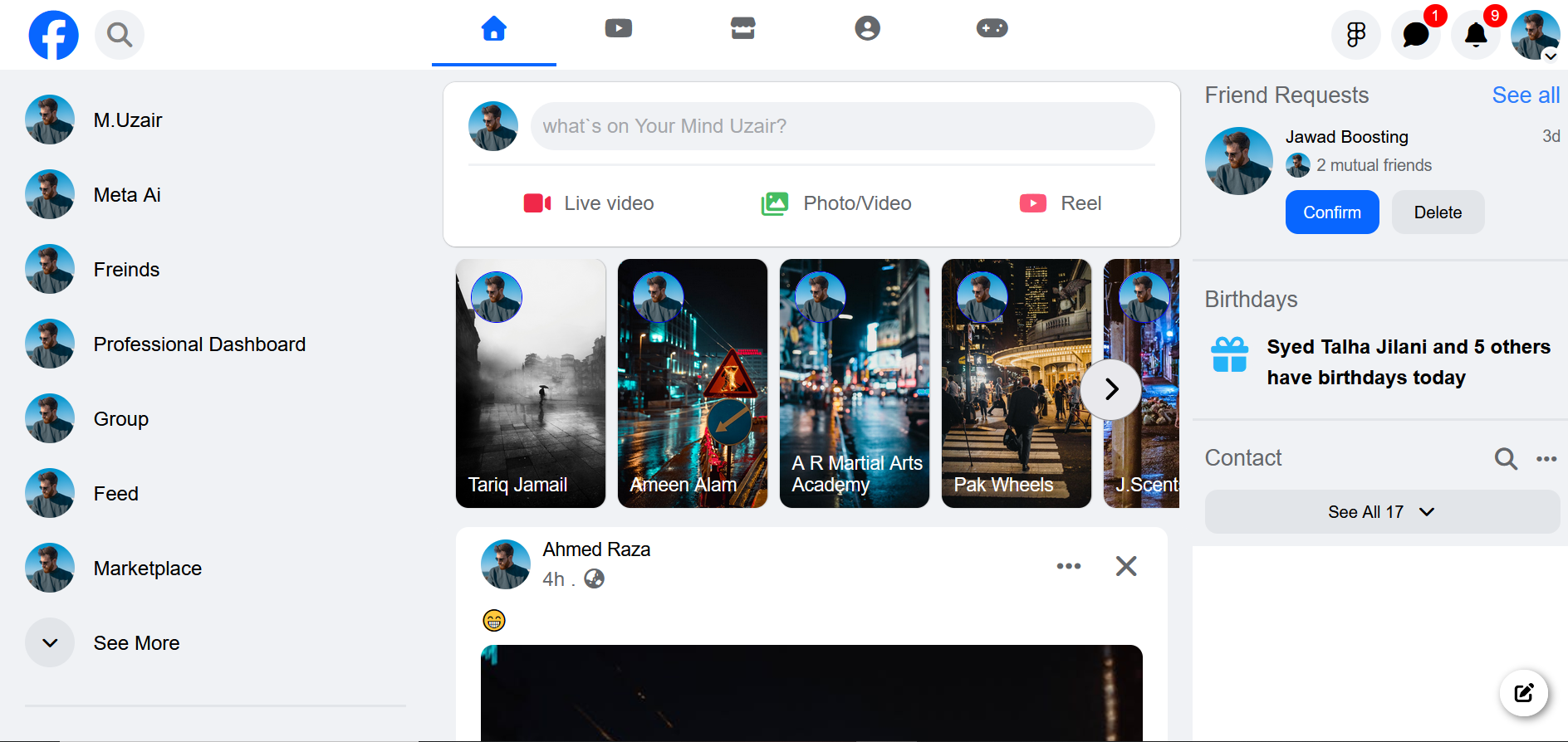Screen dimensions: 1568x742
Task: Switch to the Video tab
Action: (x=619, y=28)
